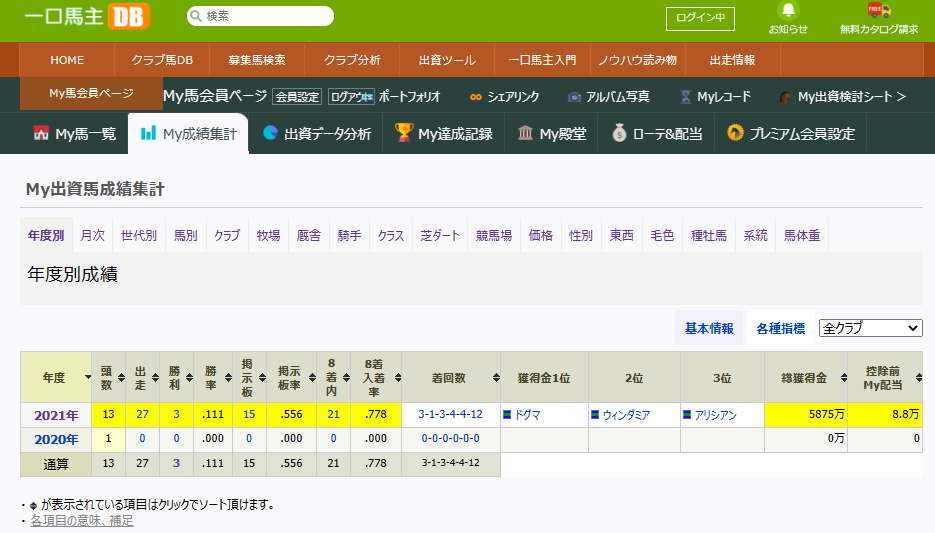Open ローテ&配当 tab

[657, 134]
